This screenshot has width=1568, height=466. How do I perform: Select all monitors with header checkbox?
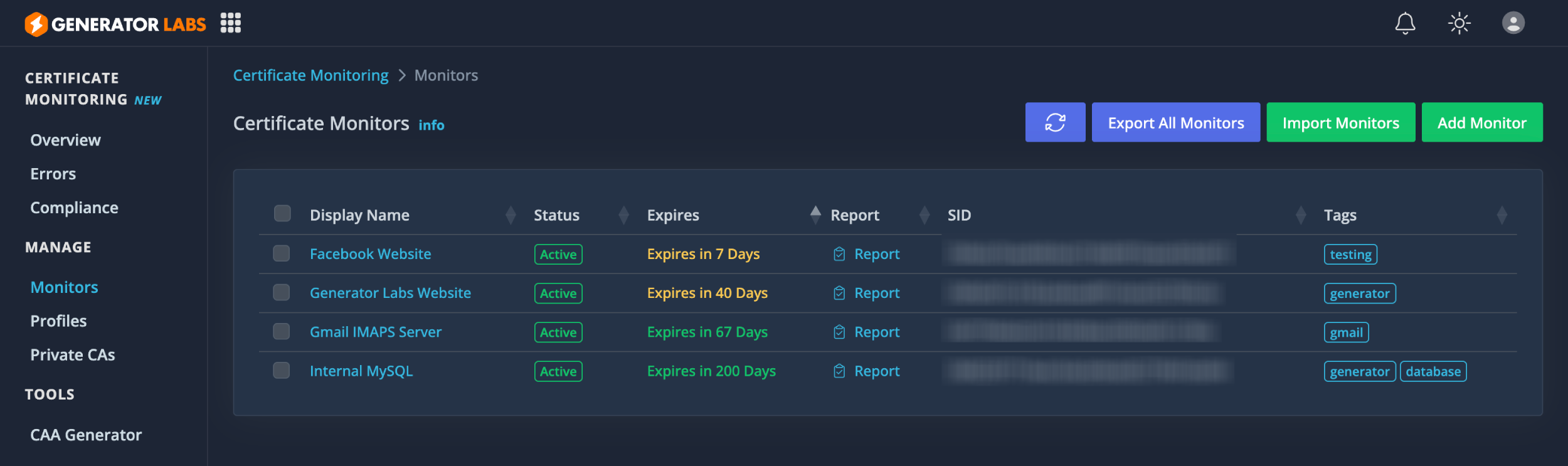[x=282, y=213]
